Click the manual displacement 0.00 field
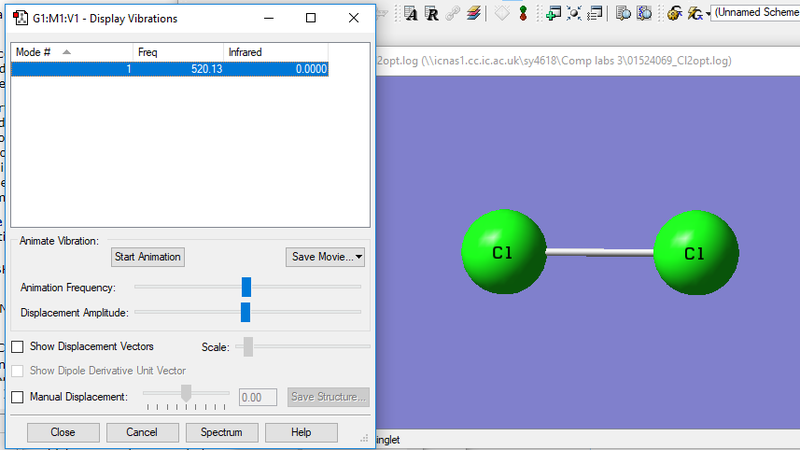 tap(258, 397)
